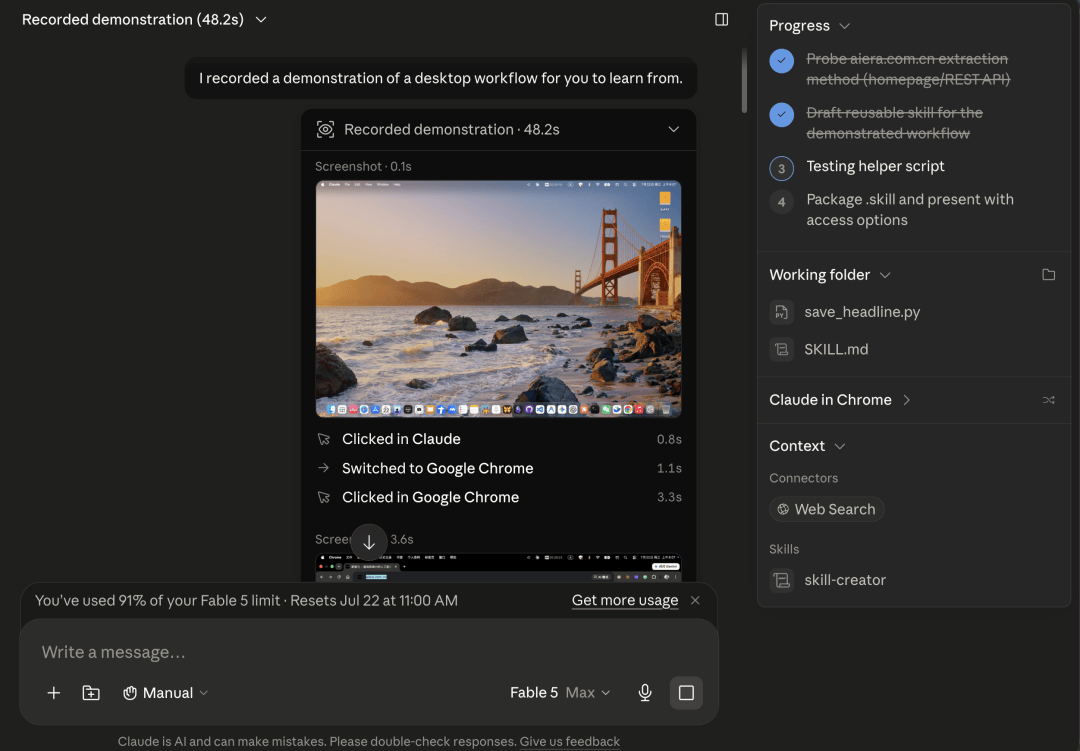Click the cursor icon beside Clicked in Claude

point(324,439)
